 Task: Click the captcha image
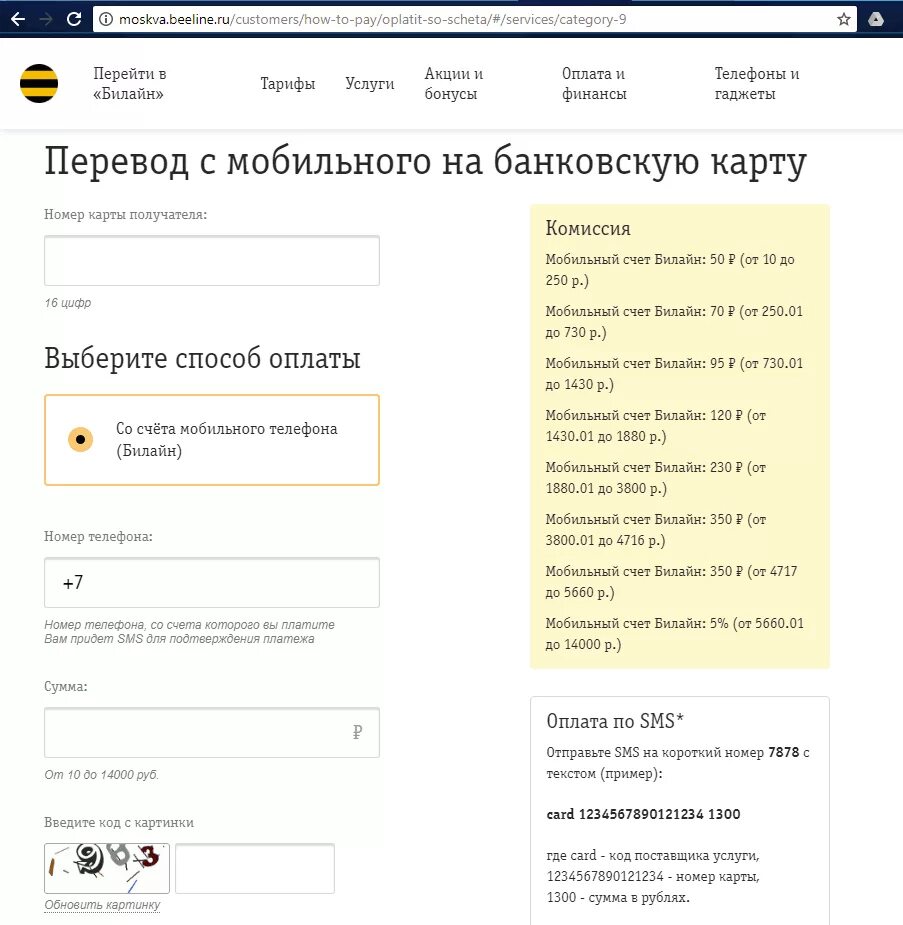(107, 868)
